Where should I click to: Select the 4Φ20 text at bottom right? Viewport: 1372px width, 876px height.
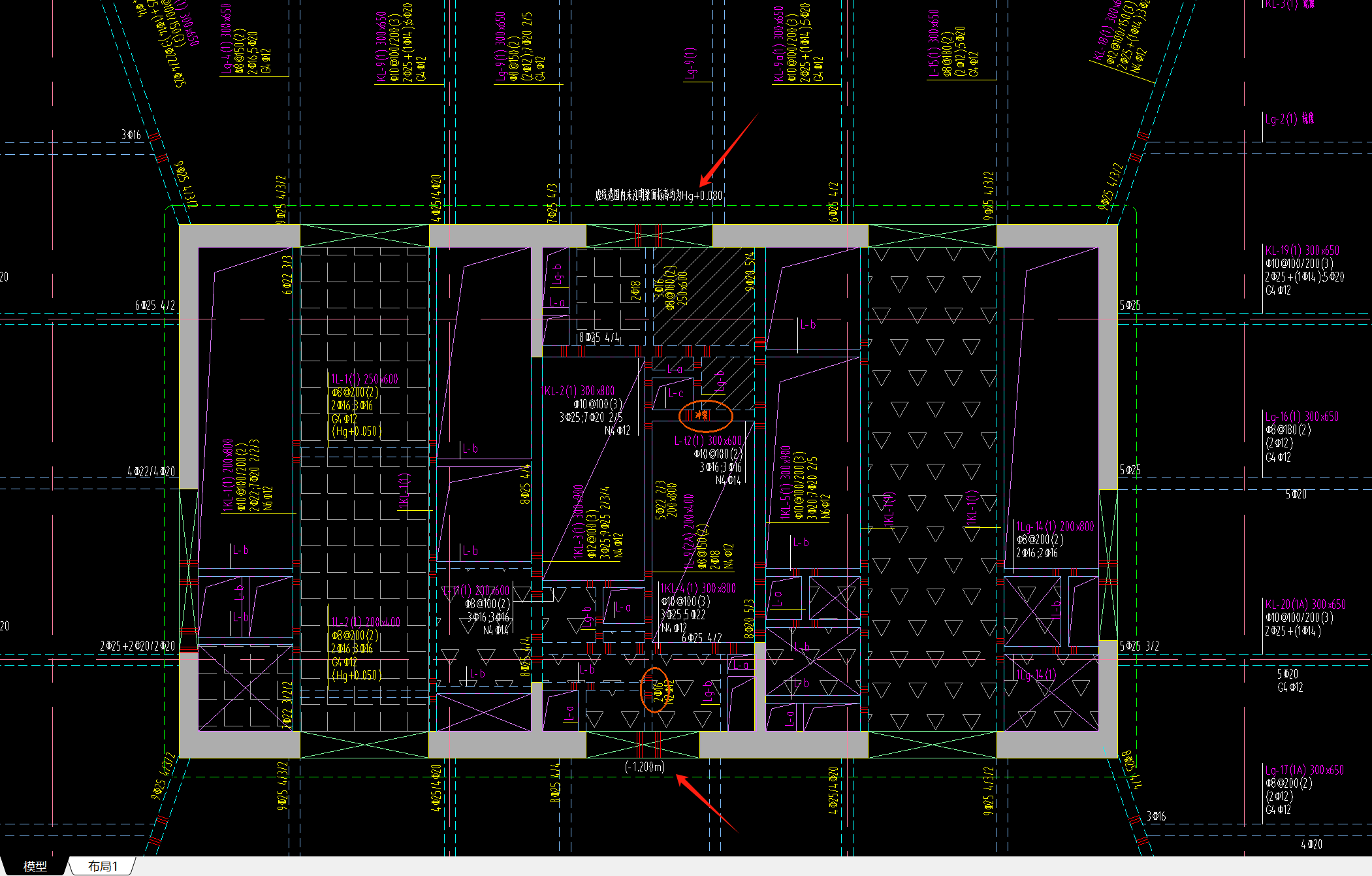point(1311,844)
